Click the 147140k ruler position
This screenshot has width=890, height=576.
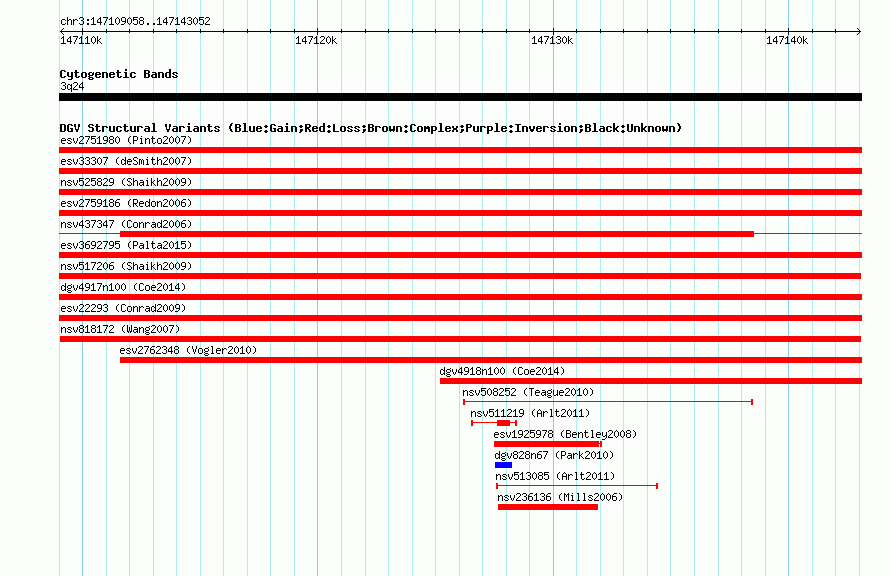[787, 40]
